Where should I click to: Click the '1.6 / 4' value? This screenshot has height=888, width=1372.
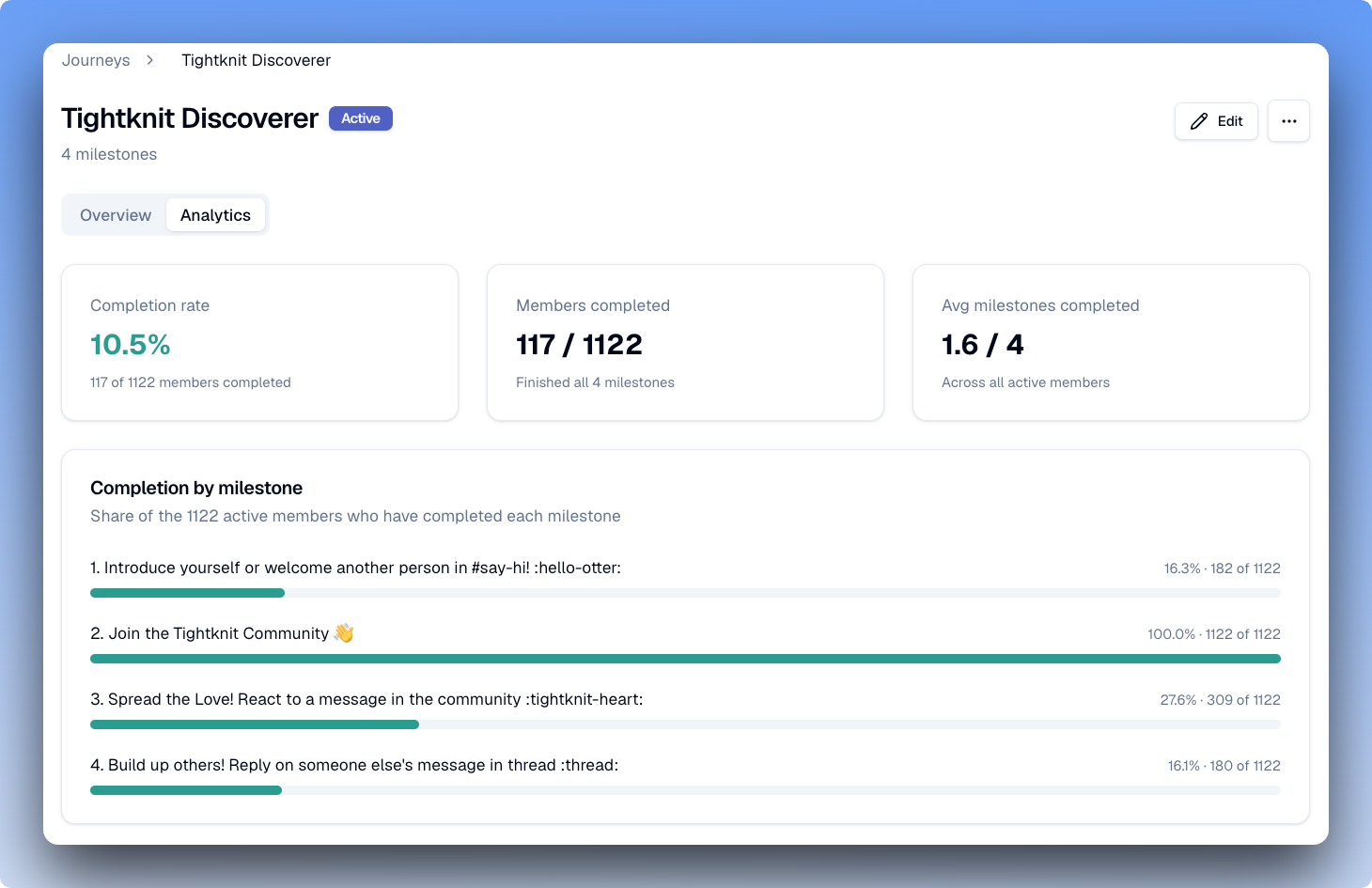point(982,345)
